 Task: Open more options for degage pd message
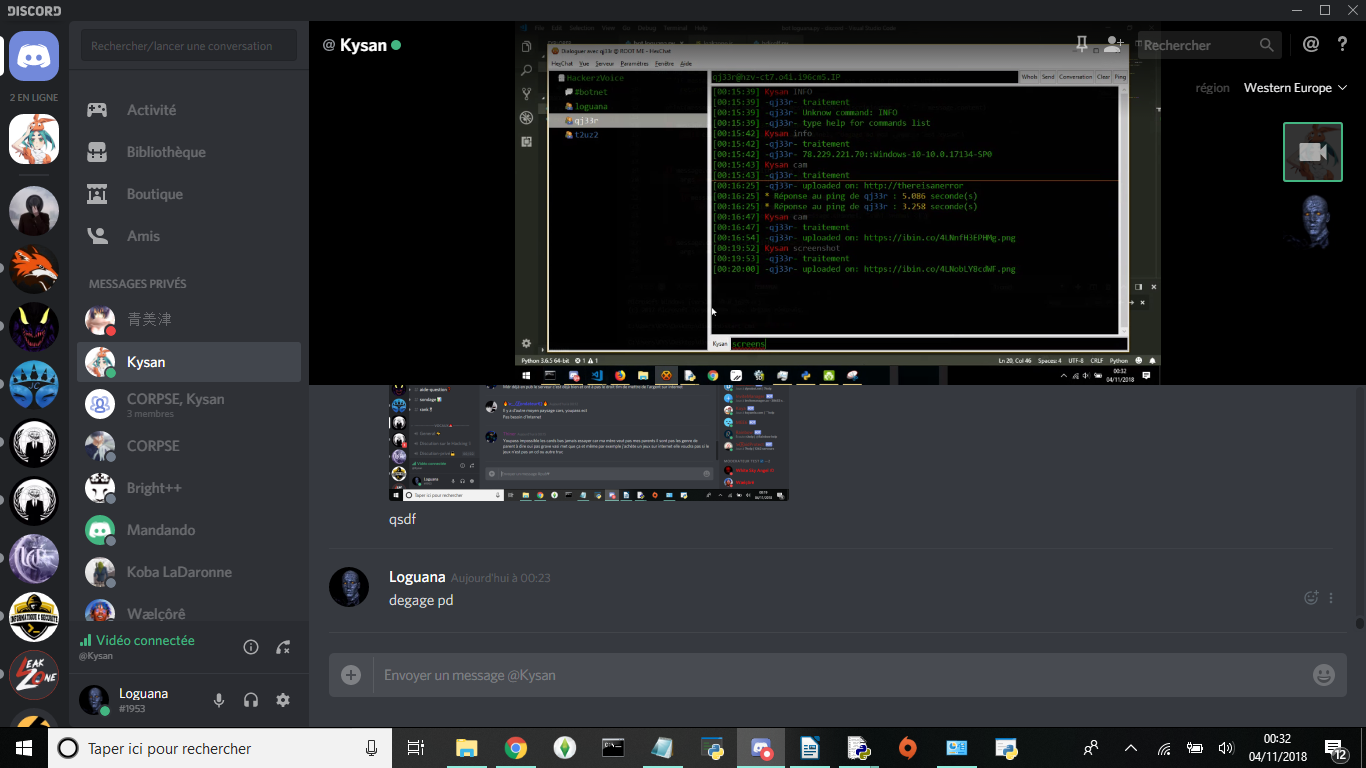coord(1331,598)
